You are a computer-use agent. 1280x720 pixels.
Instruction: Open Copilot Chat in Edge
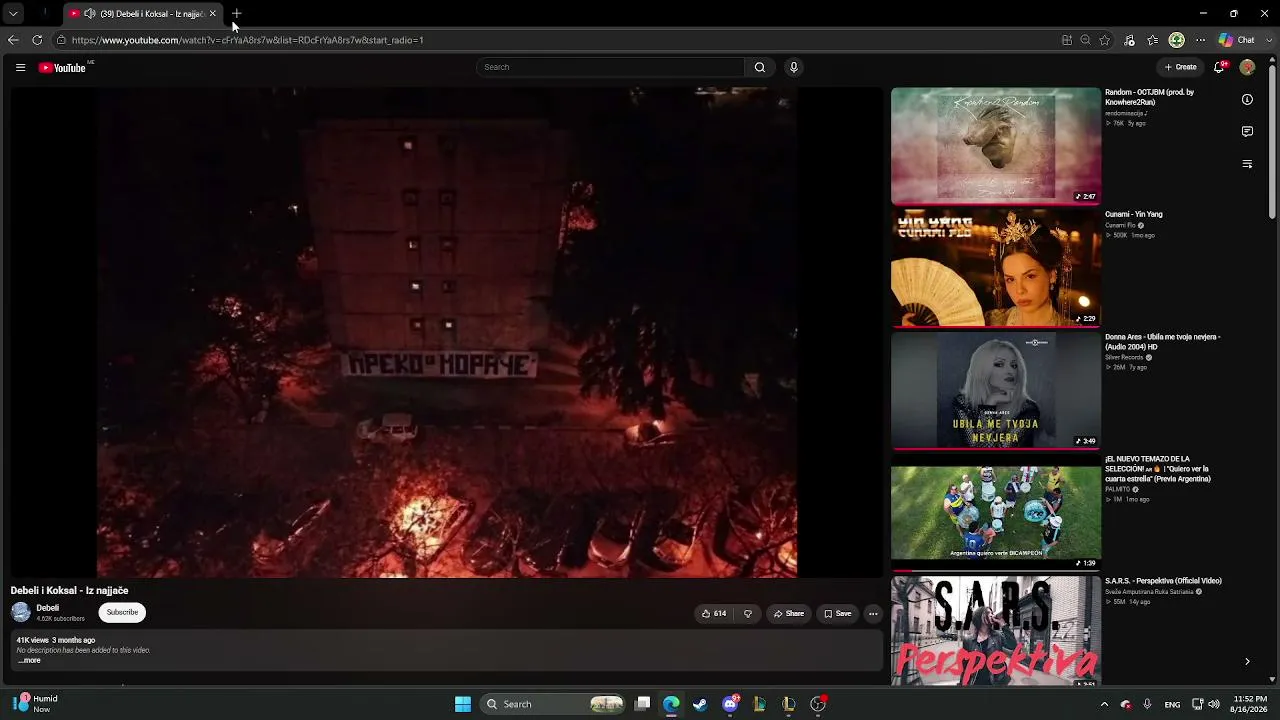(x=1237, y=40)
